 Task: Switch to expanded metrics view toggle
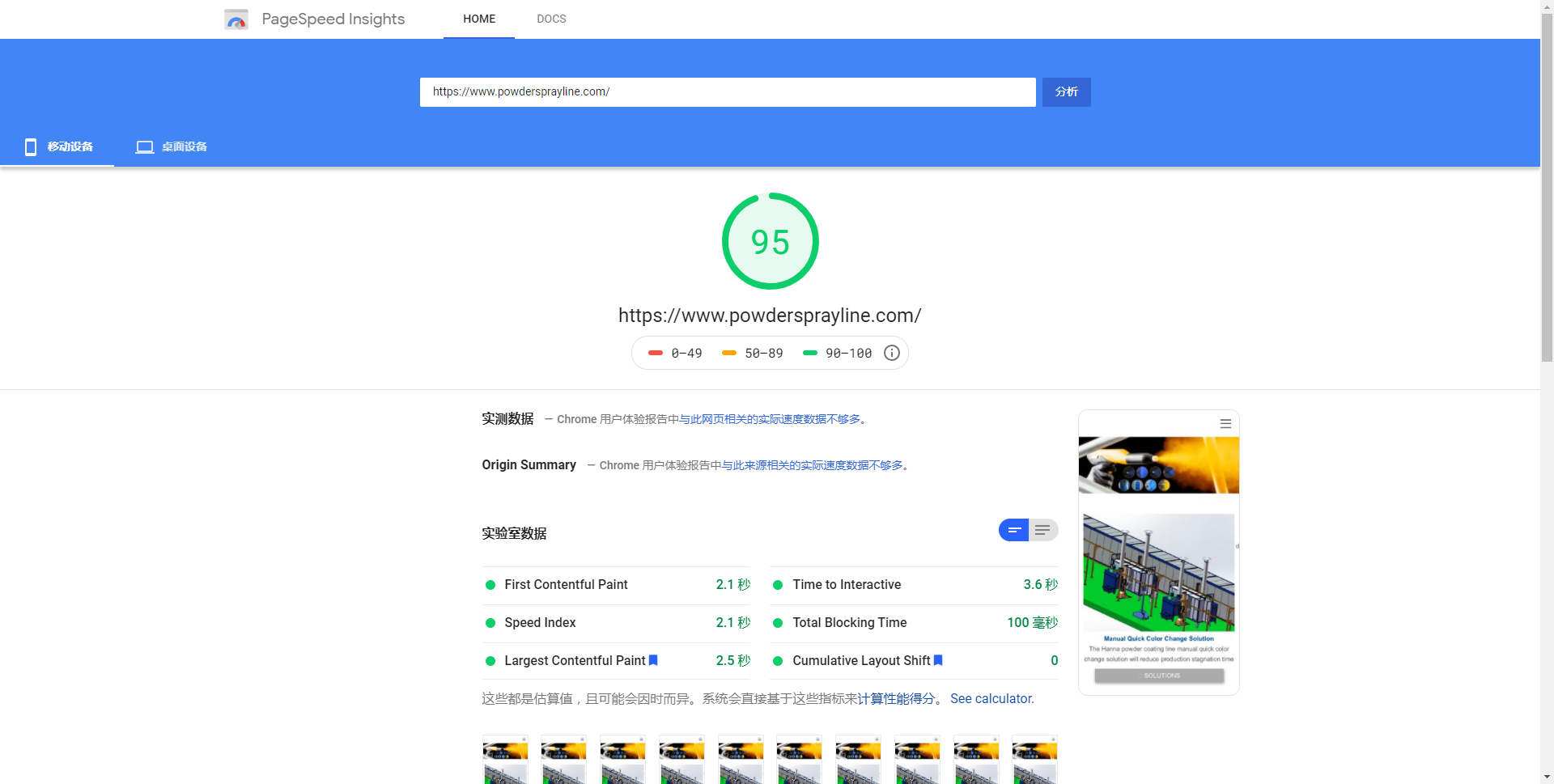tap(1043, 530)
